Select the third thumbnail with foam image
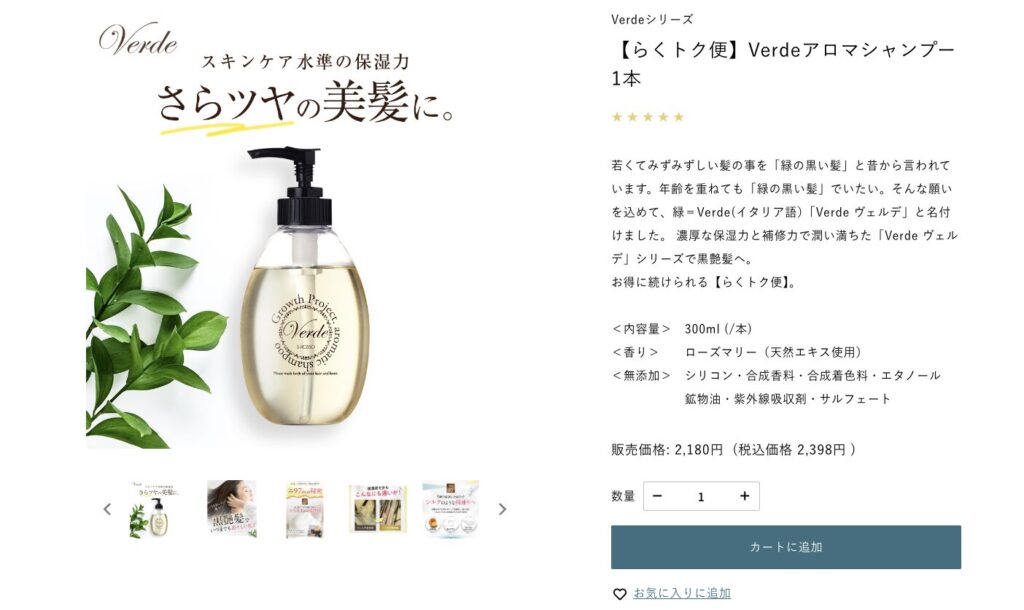1024x610 pixels. coord(304,509)
